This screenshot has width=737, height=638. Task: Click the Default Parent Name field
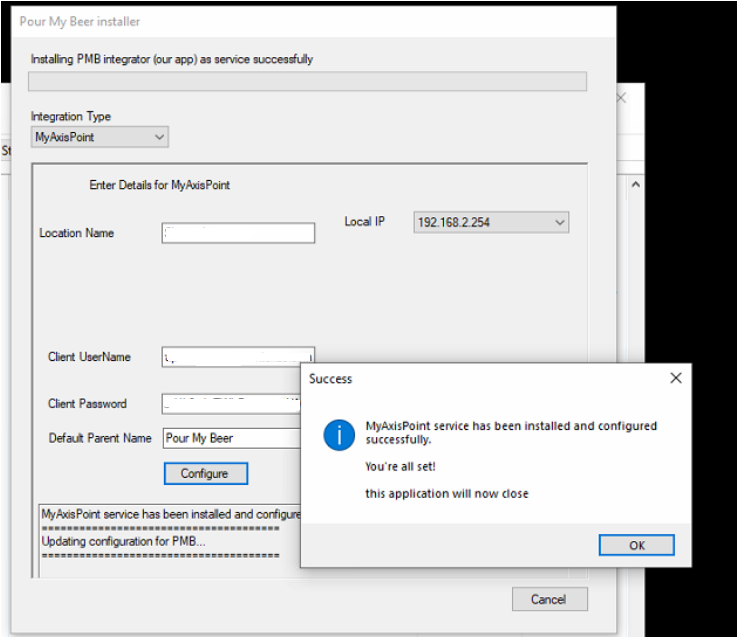tap(232, 438)
